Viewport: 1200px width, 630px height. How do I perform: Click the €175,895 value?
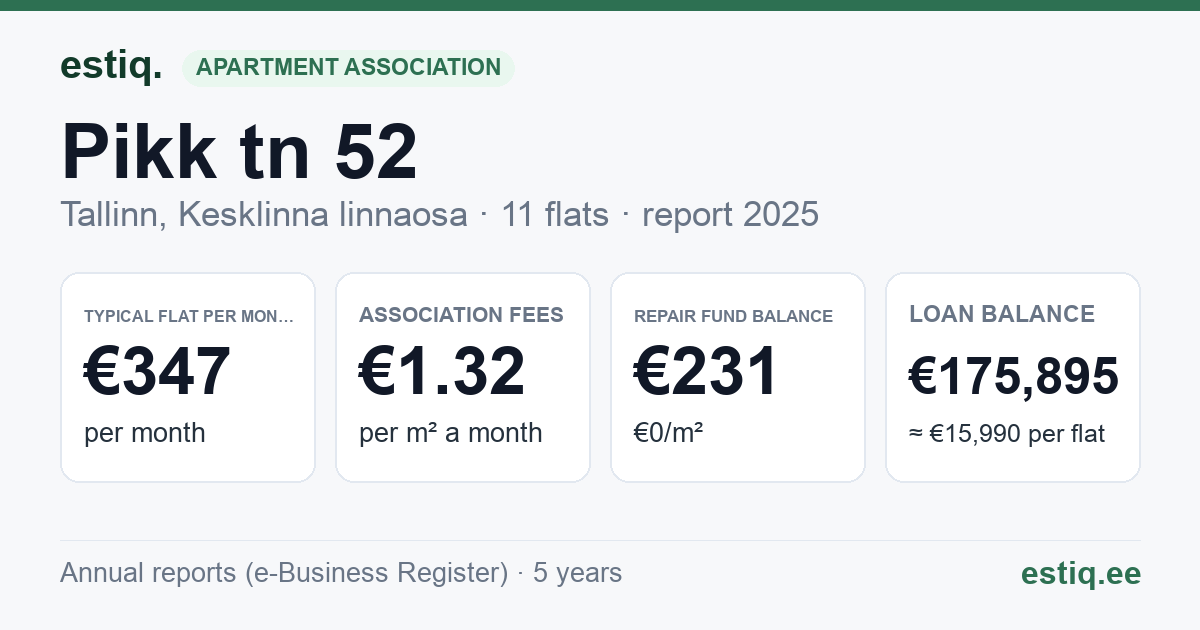[1014, 376]
